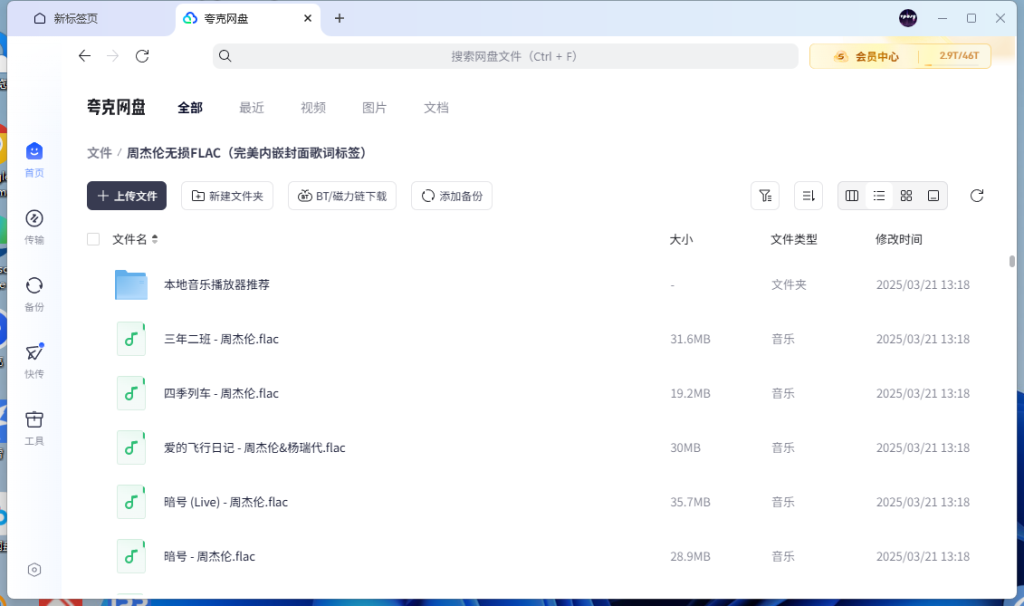This screenshot has height=606, width=1024.
Task: Open settings hexagon icon in sidebar
Action: tap(35, 570)
